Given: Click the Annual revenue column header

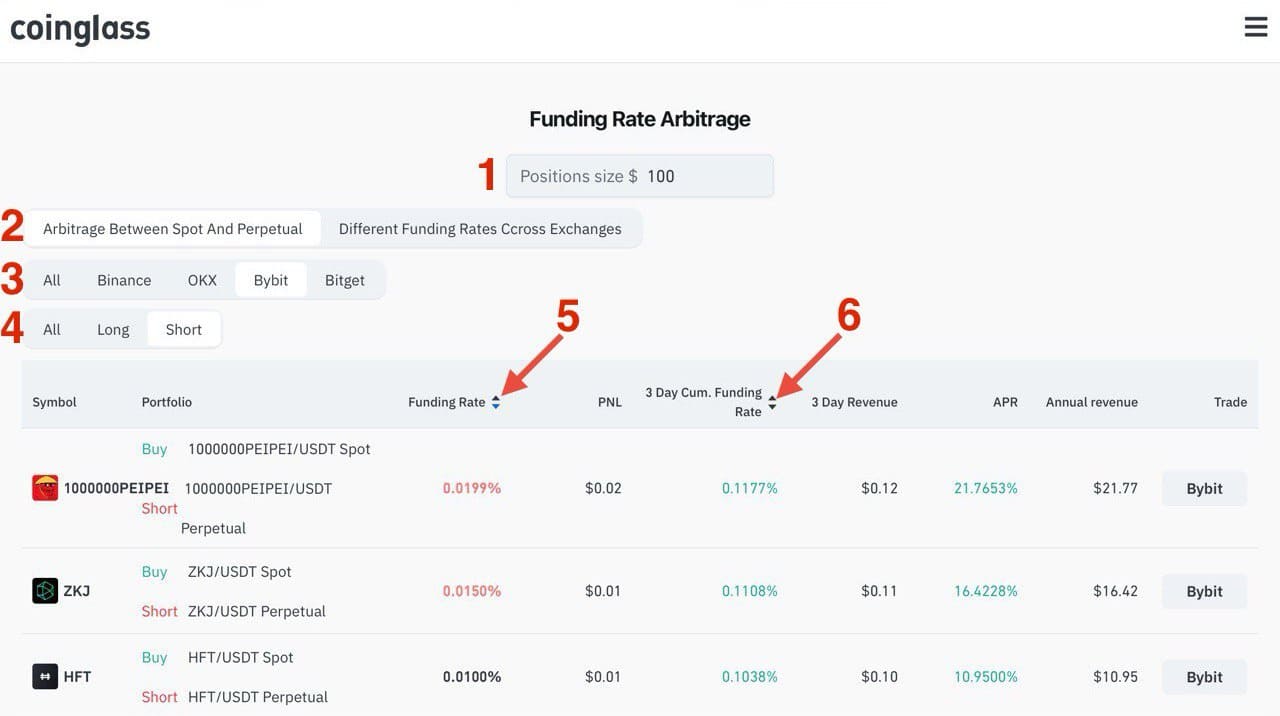Looking at the screenshot, I should [x=1092, y=402].
